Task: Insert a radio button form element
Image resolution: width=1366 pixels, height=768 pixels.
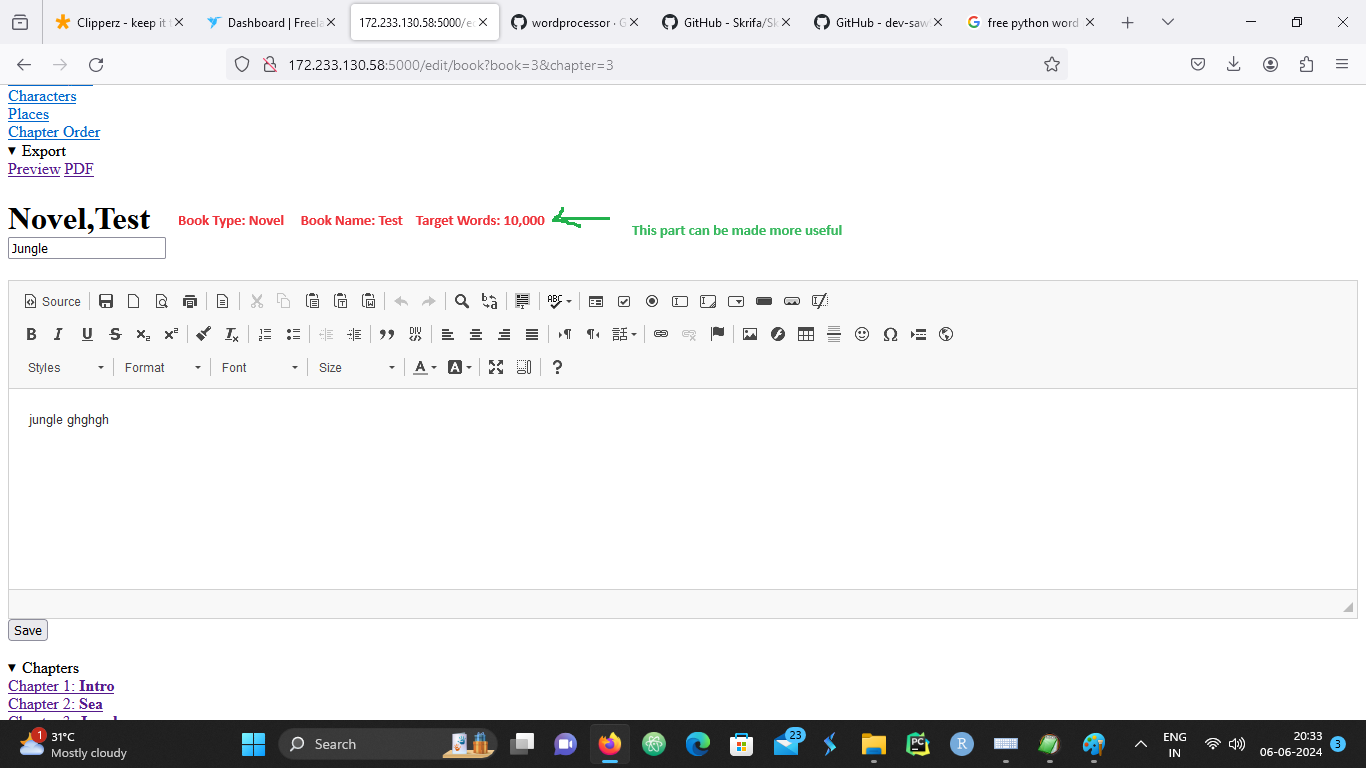Action: [652, 301]
